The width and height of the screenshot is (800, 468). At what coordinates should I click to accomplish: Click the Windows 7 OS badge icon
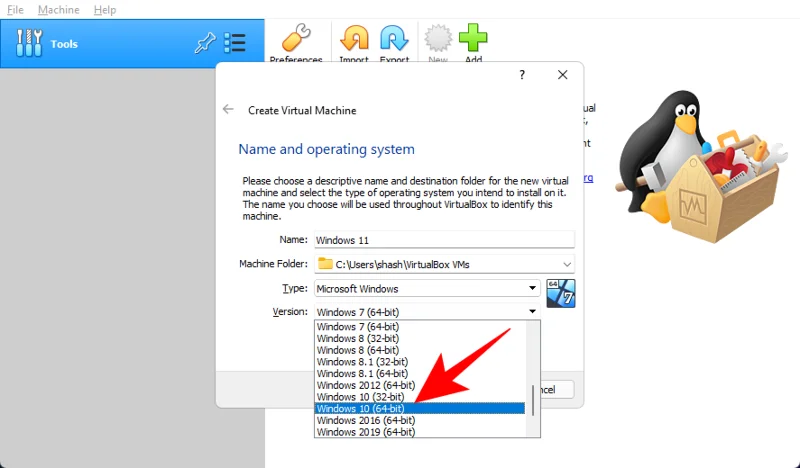[x=561, y=293]
